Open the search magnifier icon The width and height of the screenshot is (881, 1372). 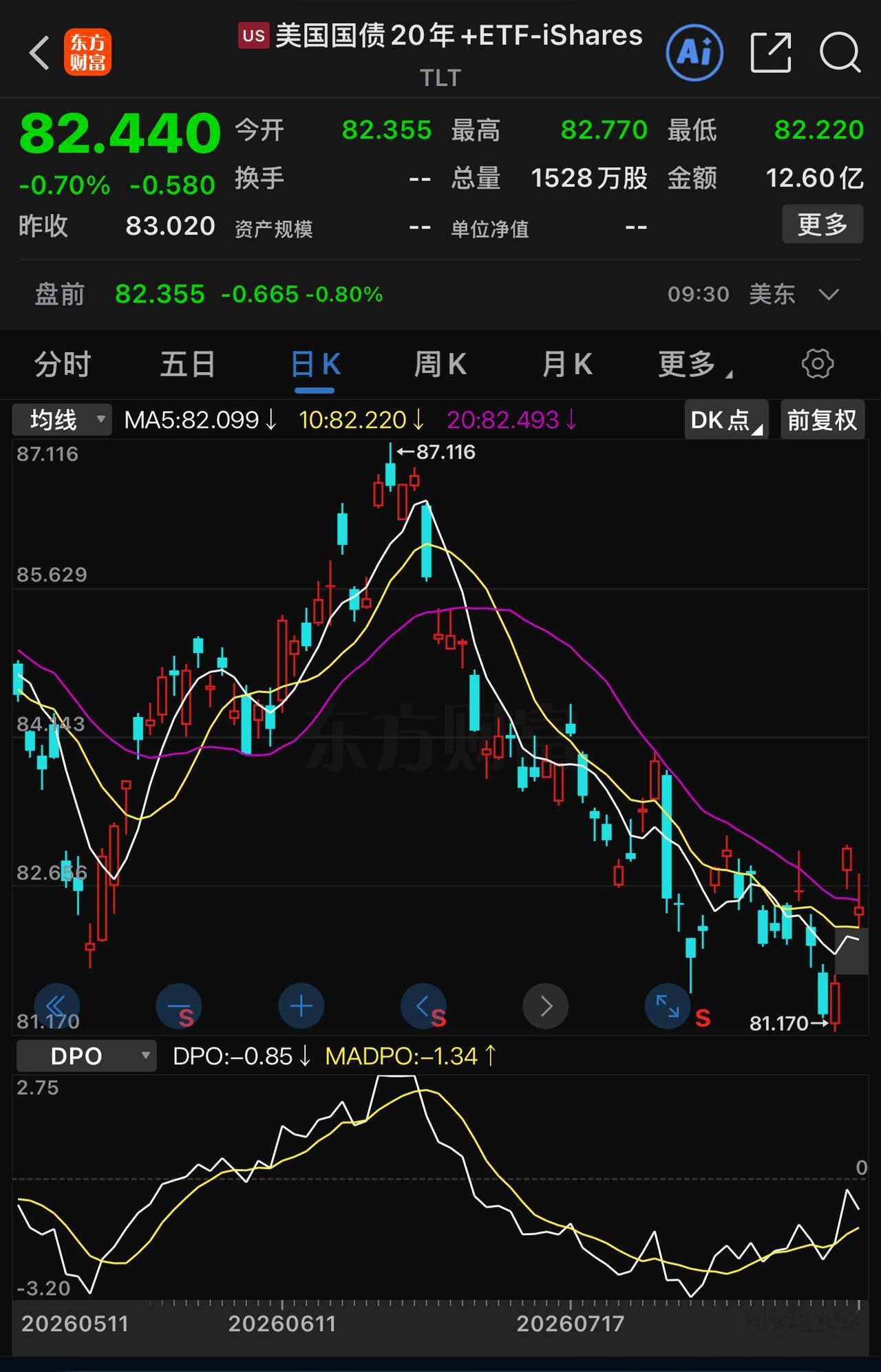pyautogui.click(x=840, y=52)
